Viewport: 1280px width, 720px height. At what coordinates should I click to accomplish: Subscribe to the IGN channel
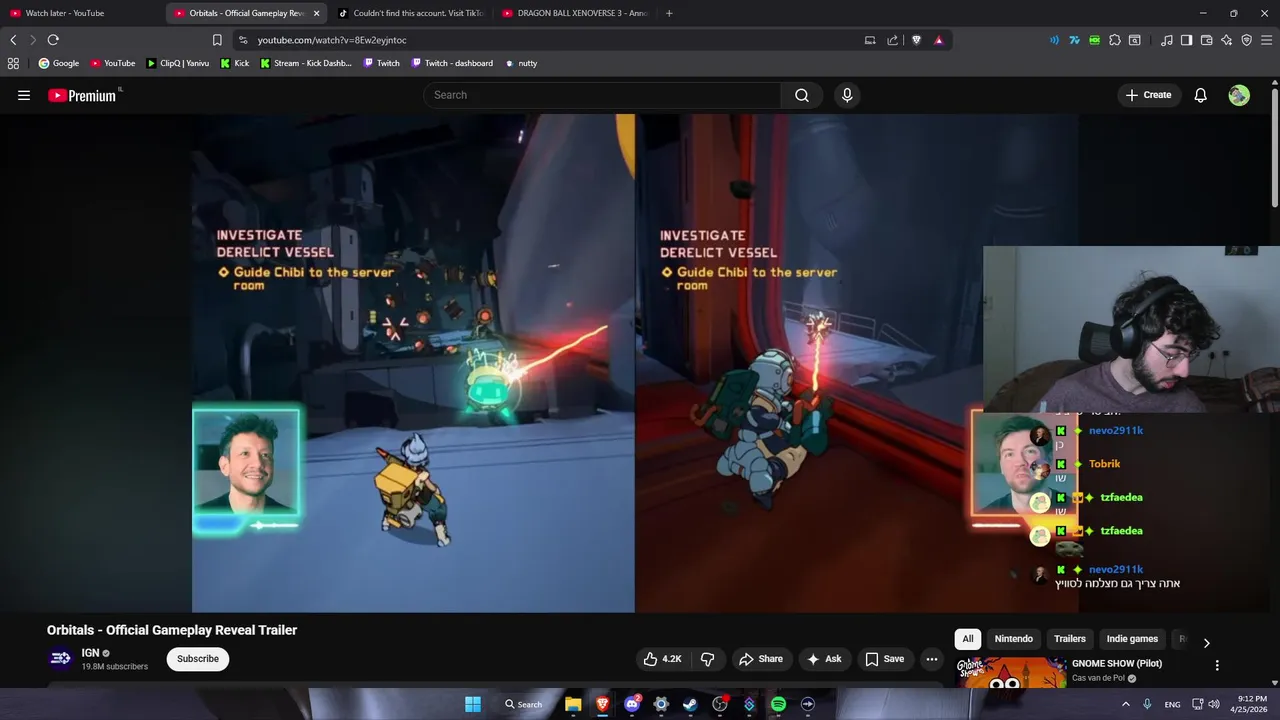pos(198,659)
